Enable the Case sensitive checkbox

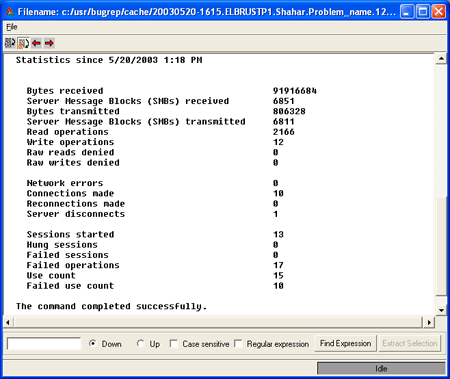point(174,343)
